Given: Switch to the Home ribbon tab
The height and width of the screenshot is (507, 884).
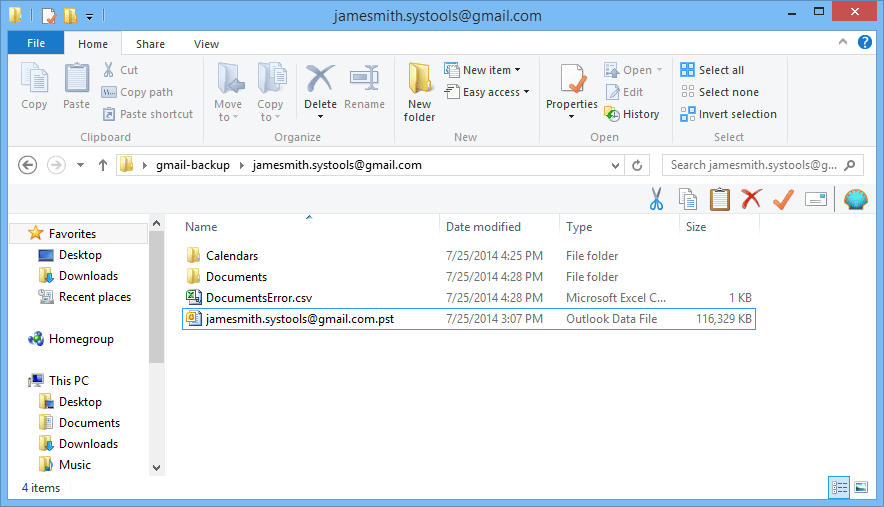Looking at the screenshot, I should coord(93,44).
